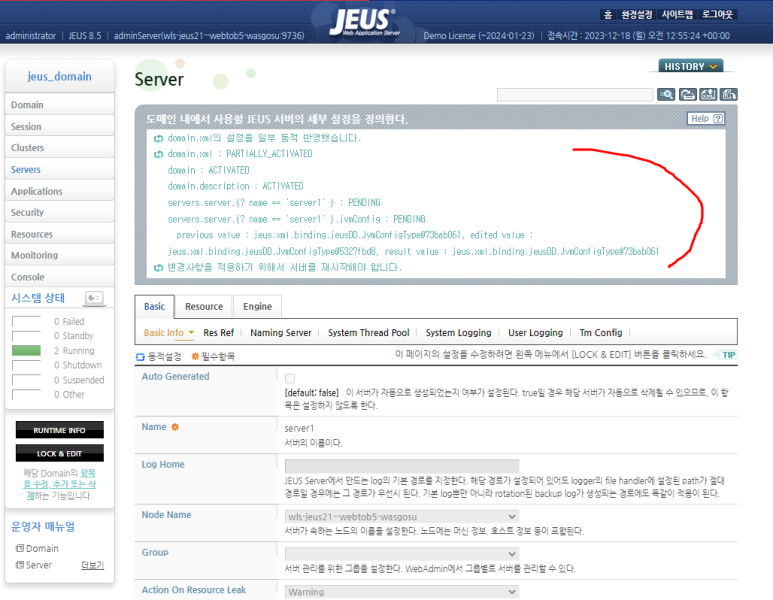Click the Log Home input field
Screen dimensions: 773x600
click(402, 466)
